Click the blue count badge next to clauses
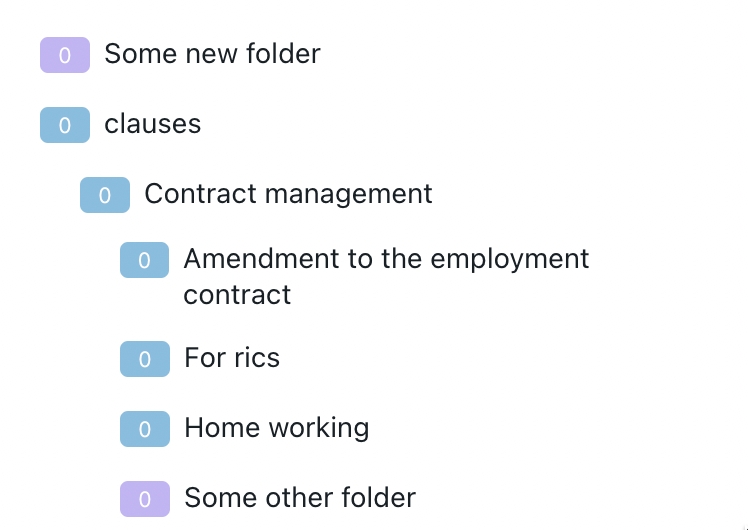This screenshot has width=748, height=530. 65,125
